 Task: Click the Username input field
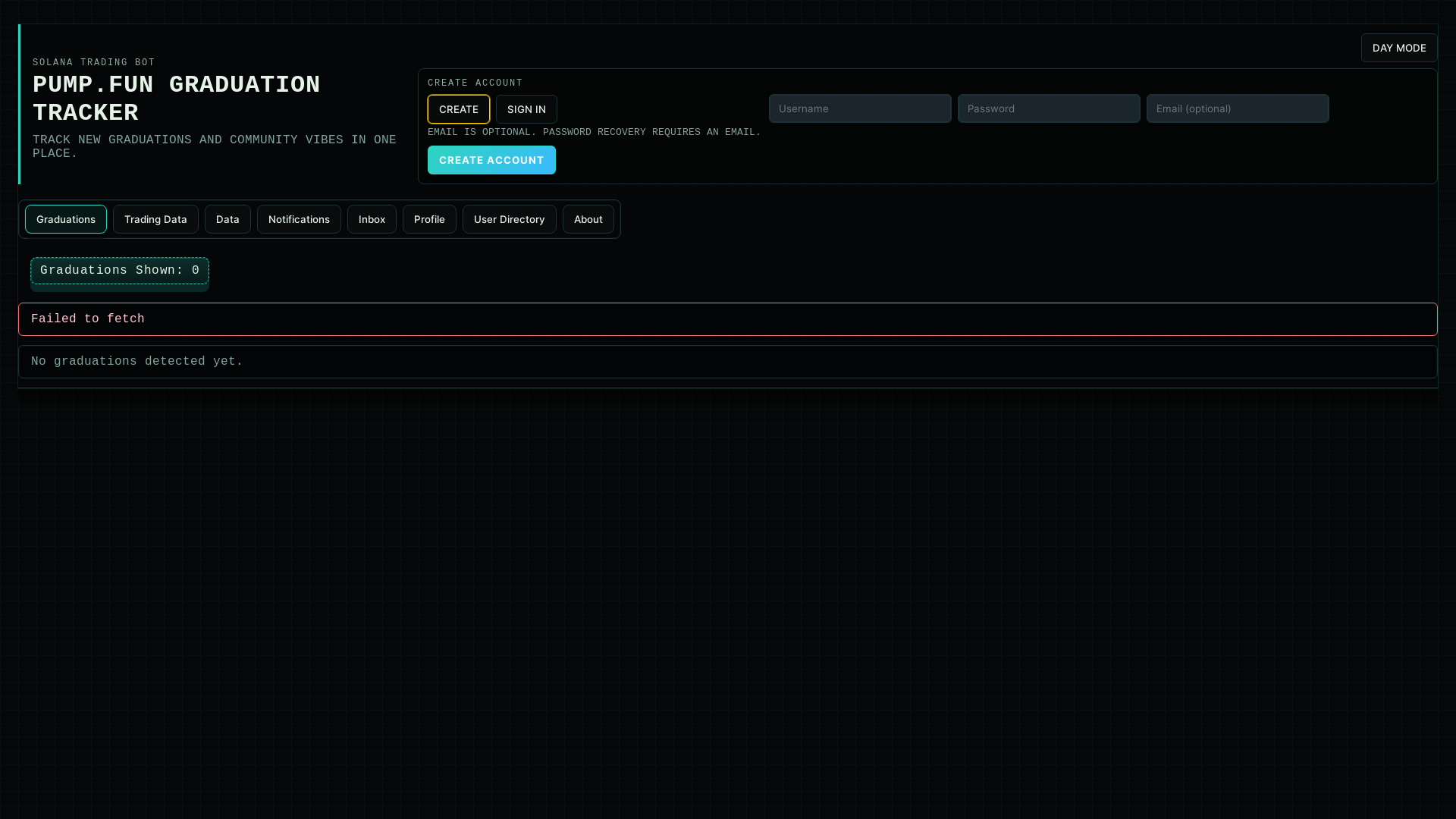click(860, 108)
